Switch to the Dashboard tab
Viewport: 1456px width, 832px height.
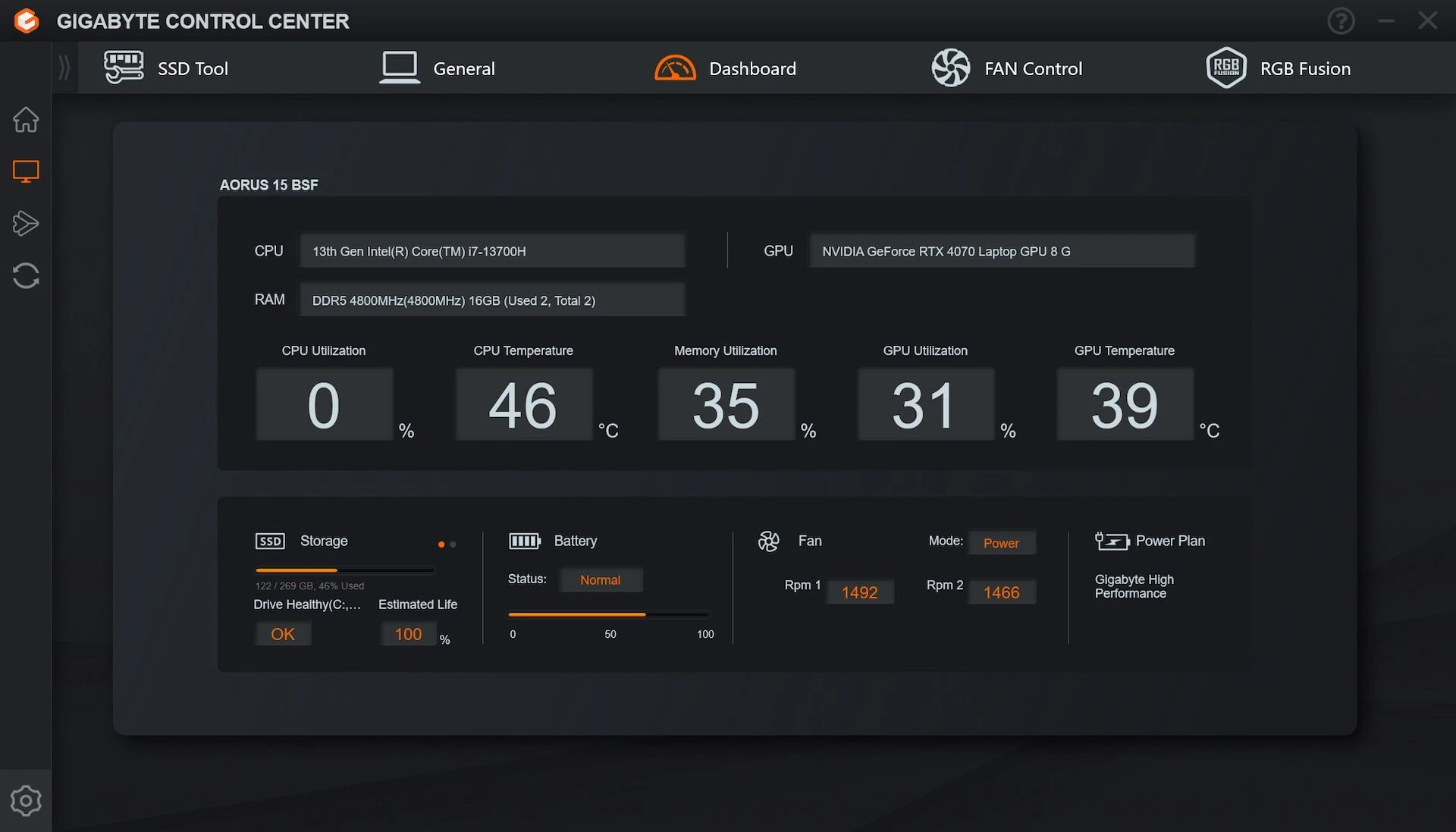pos(725,68)
